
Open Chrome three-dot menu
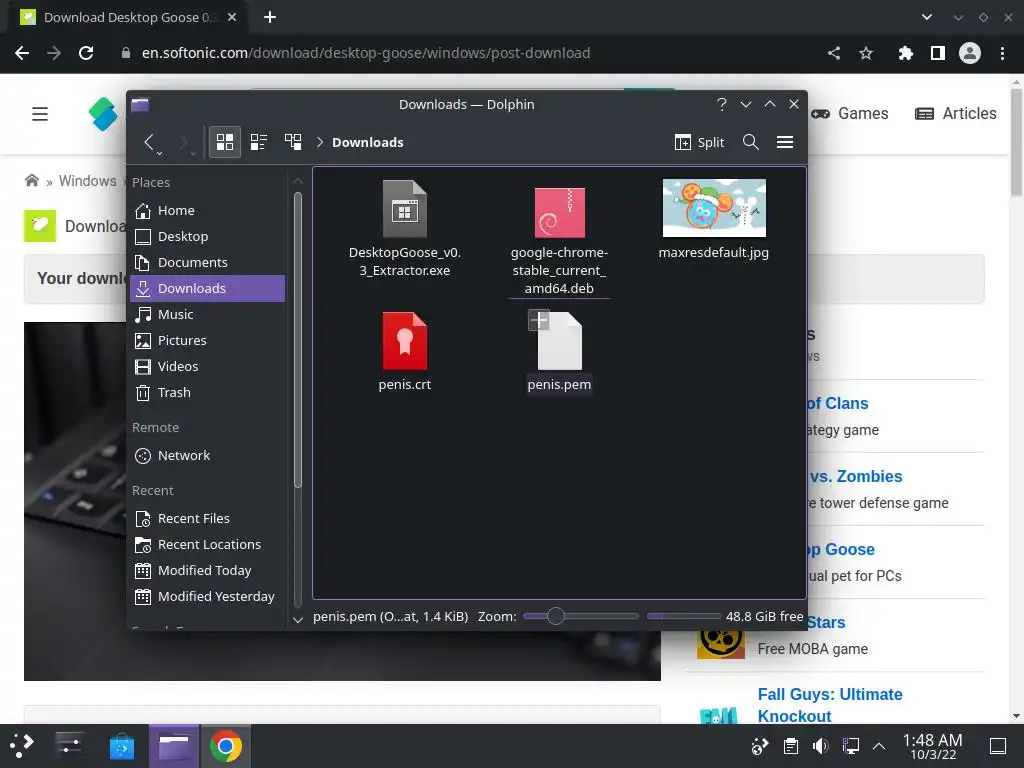click(1002, 53)
